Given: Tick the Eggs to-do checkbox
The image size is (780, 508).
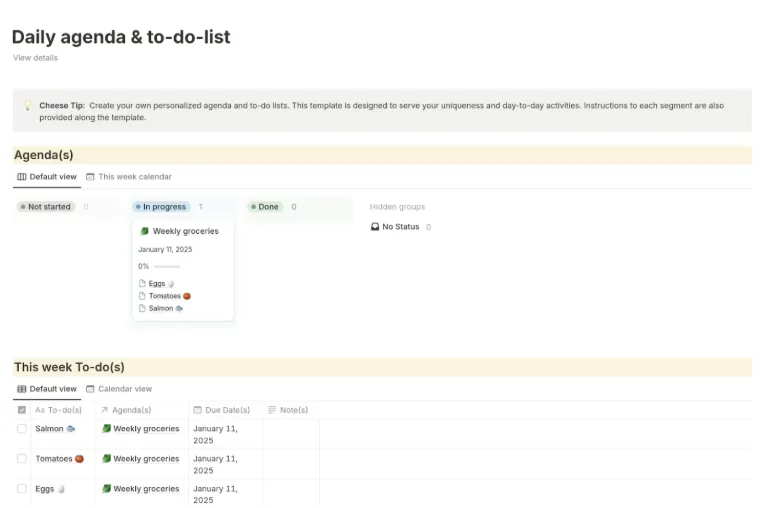Looking at the screenshot, I should tap(21, 489).
